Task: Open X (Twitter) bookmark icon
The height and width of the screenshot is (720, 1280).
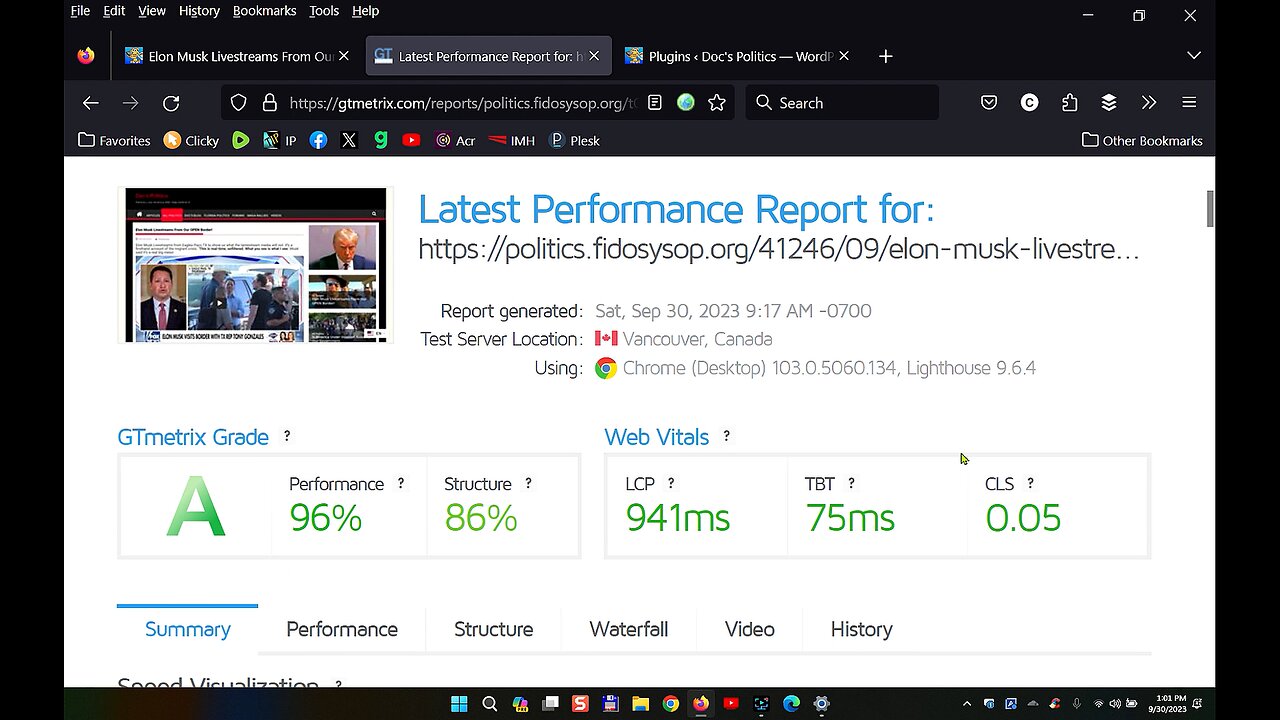Action: tap(349, 141)
